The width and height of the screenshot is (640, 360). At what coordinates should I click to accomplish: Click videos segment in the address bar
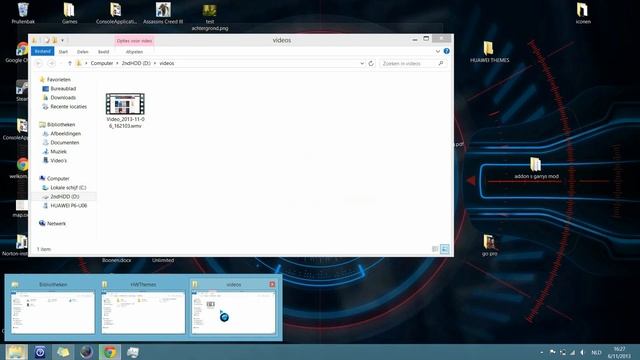tap(167, 63)
